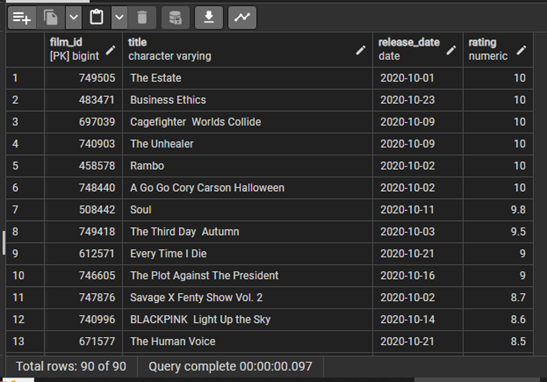Click the Download results icon
547x382 pixels.
point(209,17)
